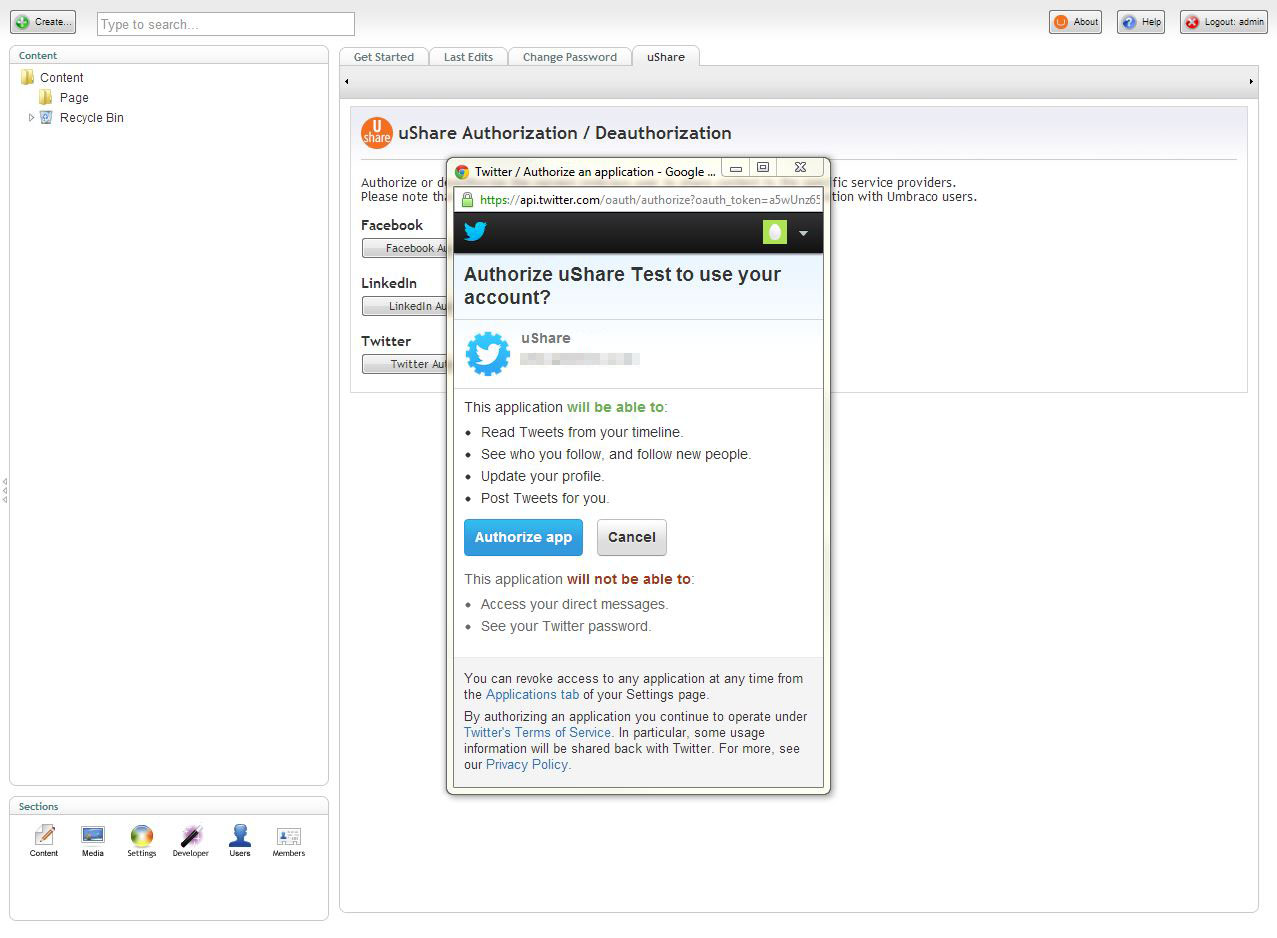This screenshot has height=938, width=1277.
Task: Click the Sections panel header
Action: 169,806
